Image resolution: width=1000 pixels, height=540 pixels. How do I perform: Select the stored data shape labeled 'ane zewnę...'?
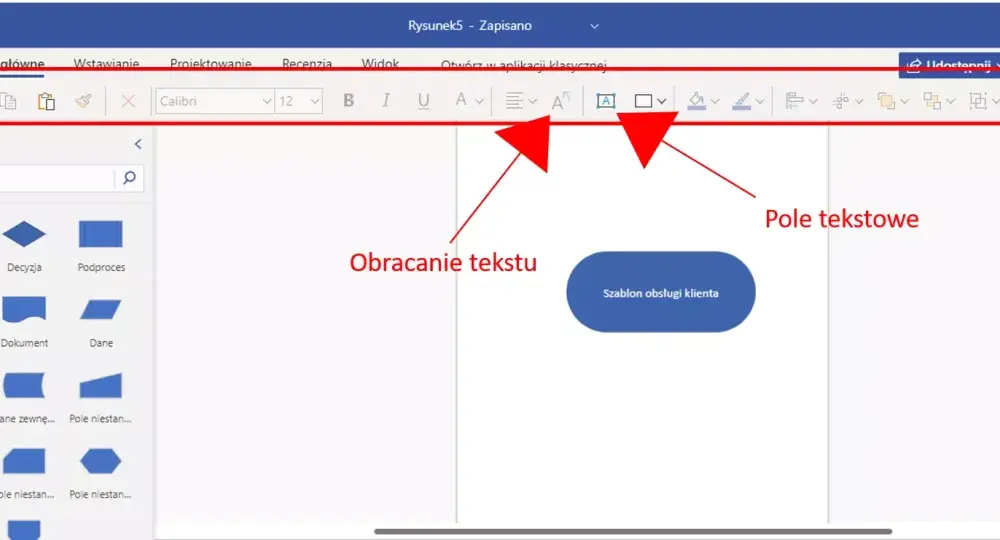(24, 385)
